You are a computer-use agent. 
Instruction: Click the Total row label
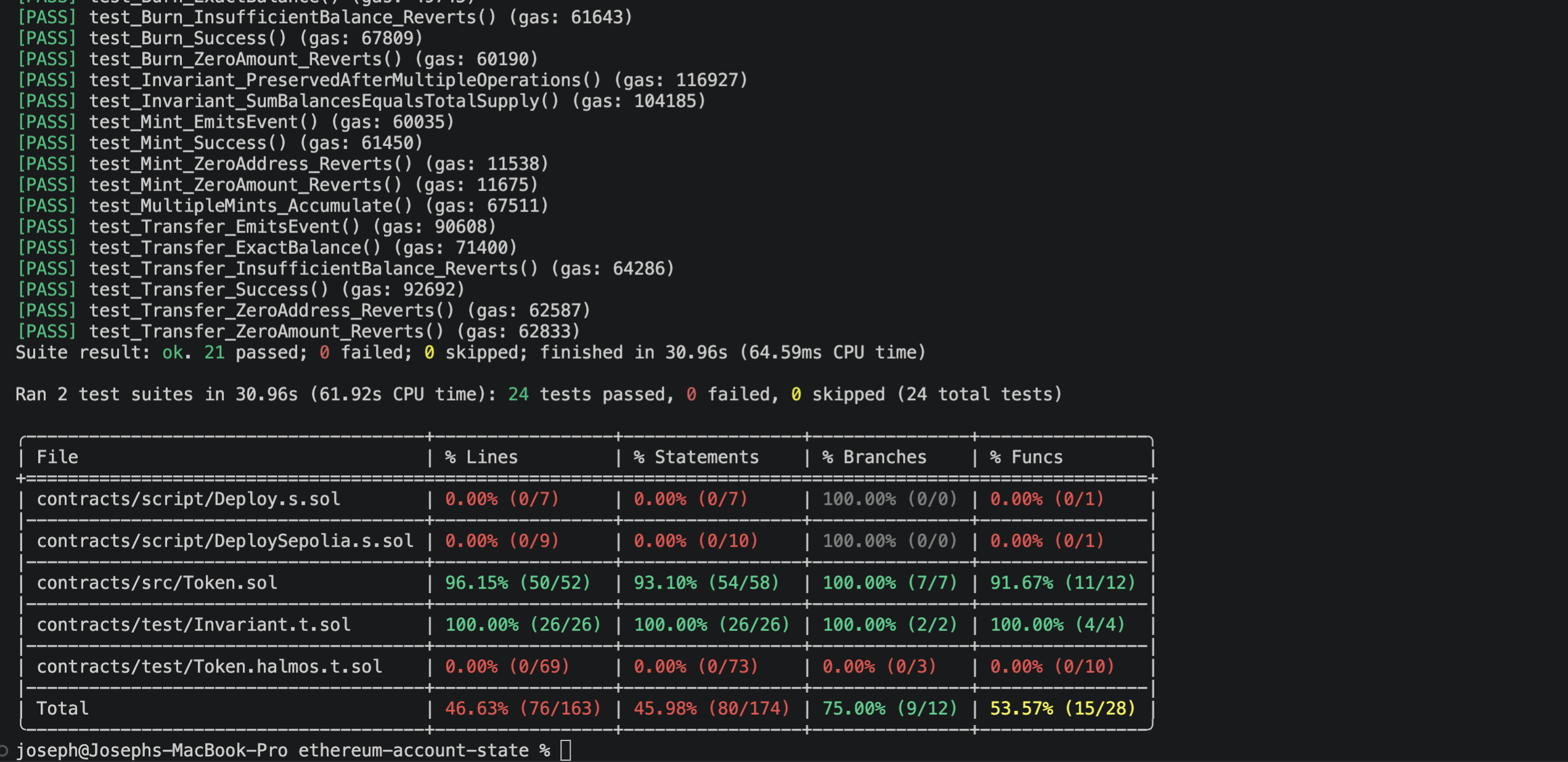point(62,708)
